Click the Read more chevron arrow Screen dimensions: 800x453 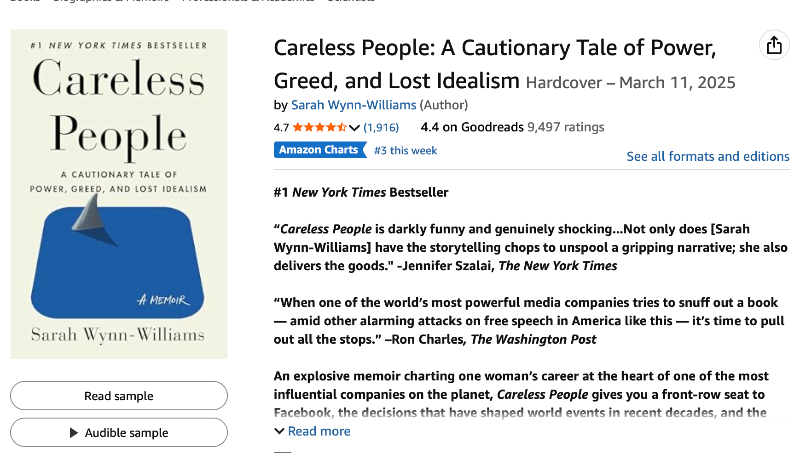click(279, 431)
